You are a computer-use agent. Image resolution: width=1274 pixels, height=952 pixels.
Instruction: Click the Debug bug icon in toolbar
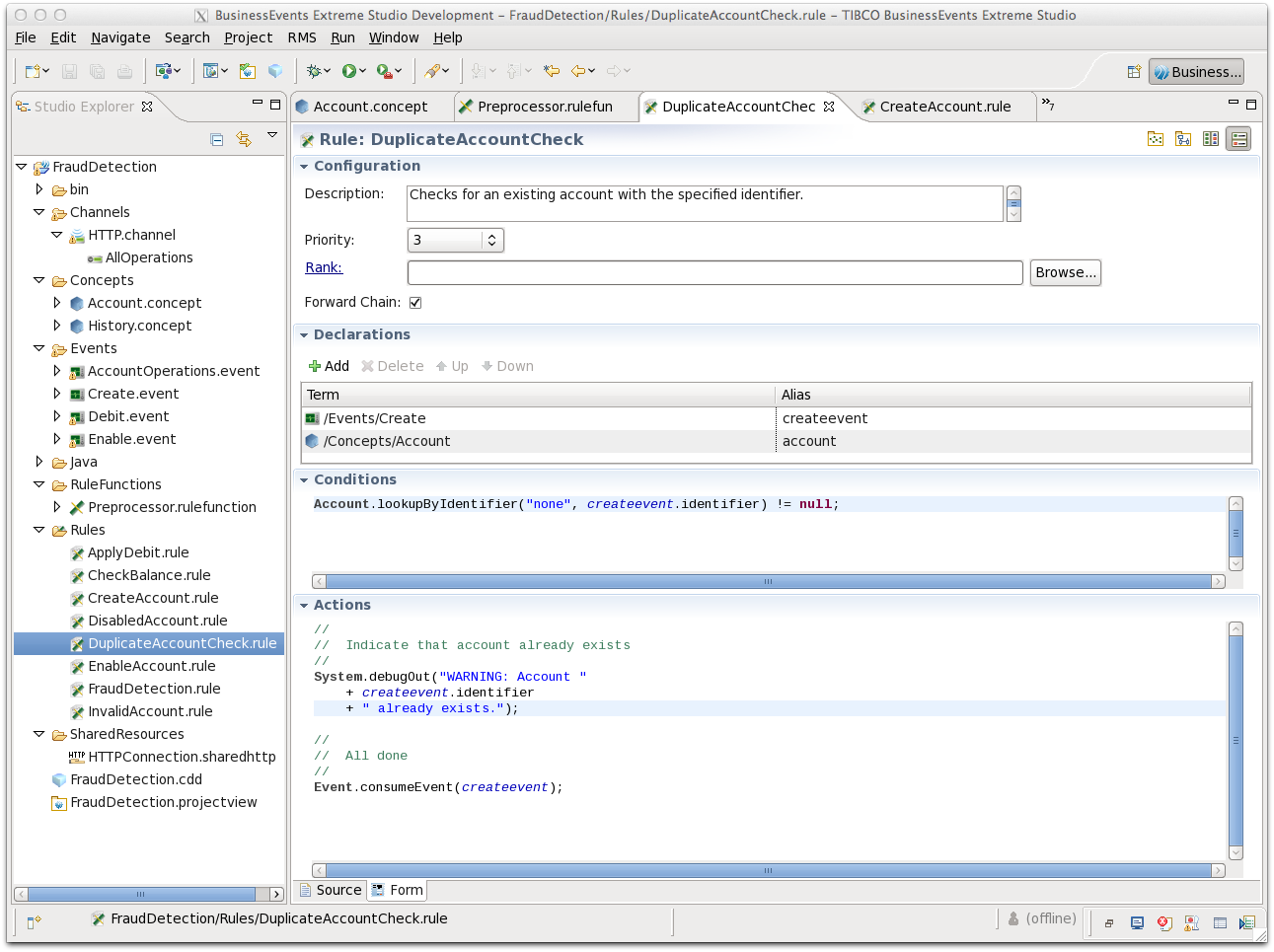click(314, 71)
